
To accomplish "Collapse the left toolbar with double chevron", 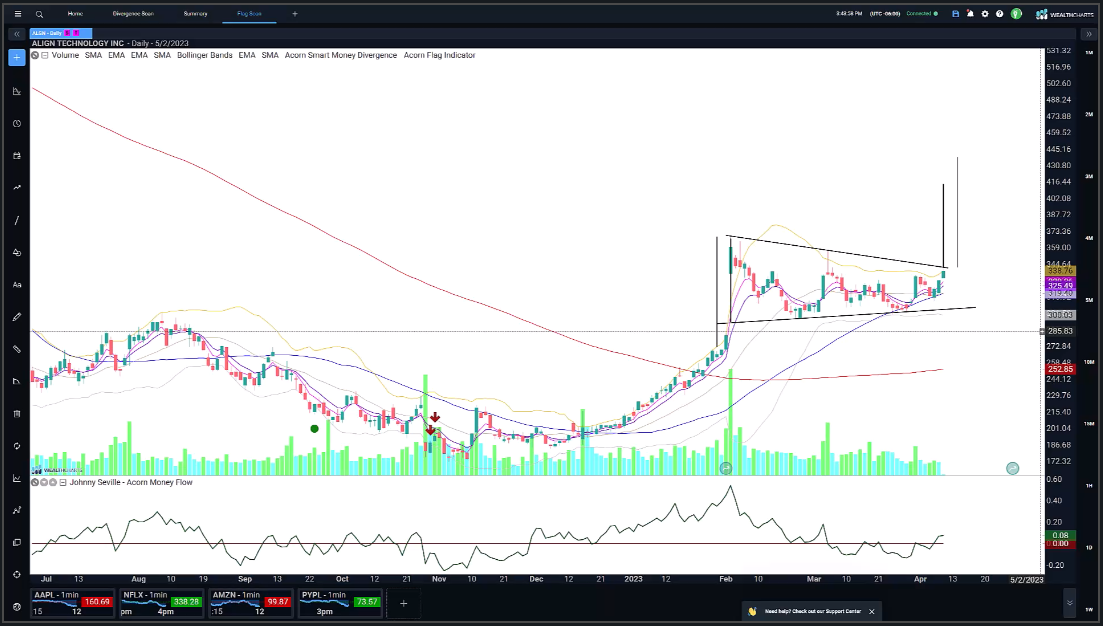I will 17,34.
